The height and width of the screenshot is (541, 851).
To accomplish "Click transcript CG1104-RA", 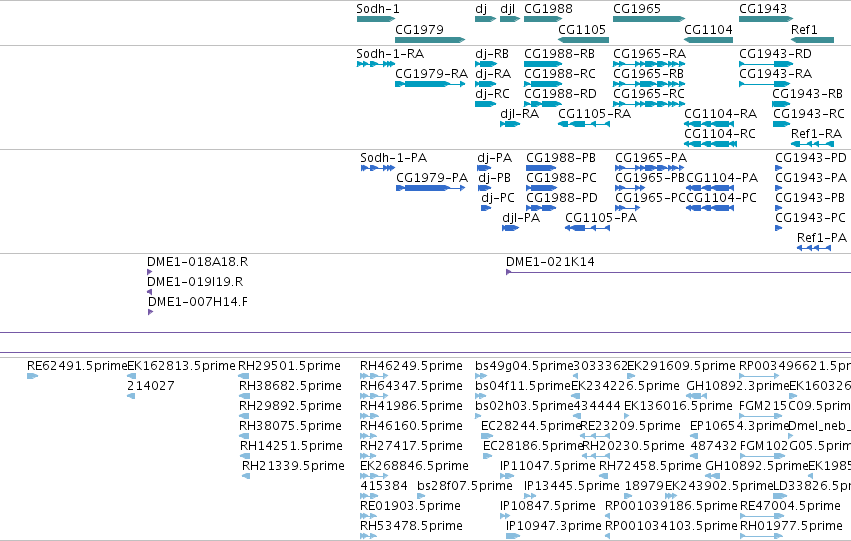I will coord(709,124).
